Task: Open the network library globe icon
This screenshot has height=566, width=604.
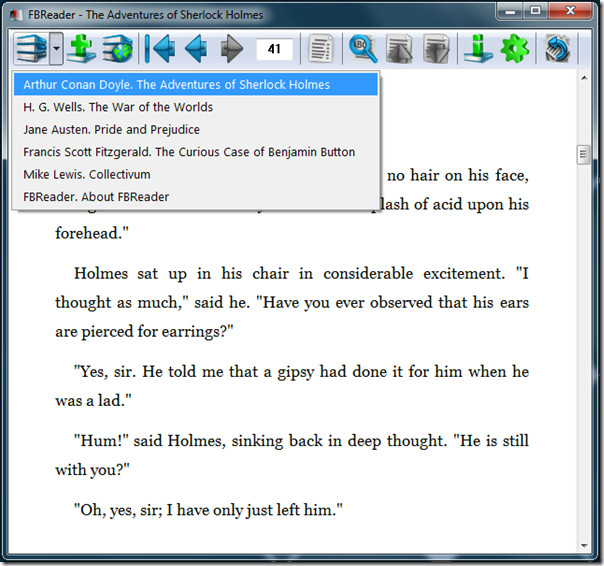Action: click(x=118, y=49)
